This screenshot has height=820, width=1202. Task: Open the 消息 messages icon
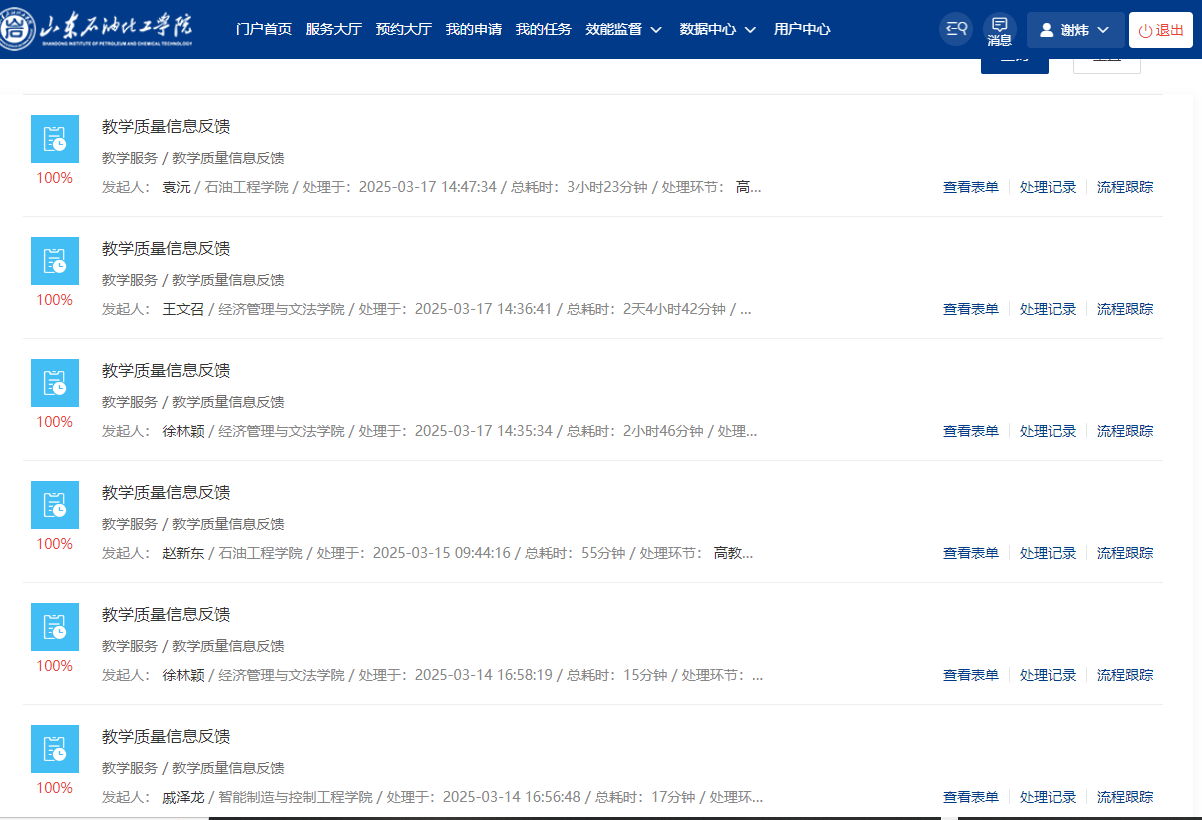pyautogui.click(x=999, y=30)
